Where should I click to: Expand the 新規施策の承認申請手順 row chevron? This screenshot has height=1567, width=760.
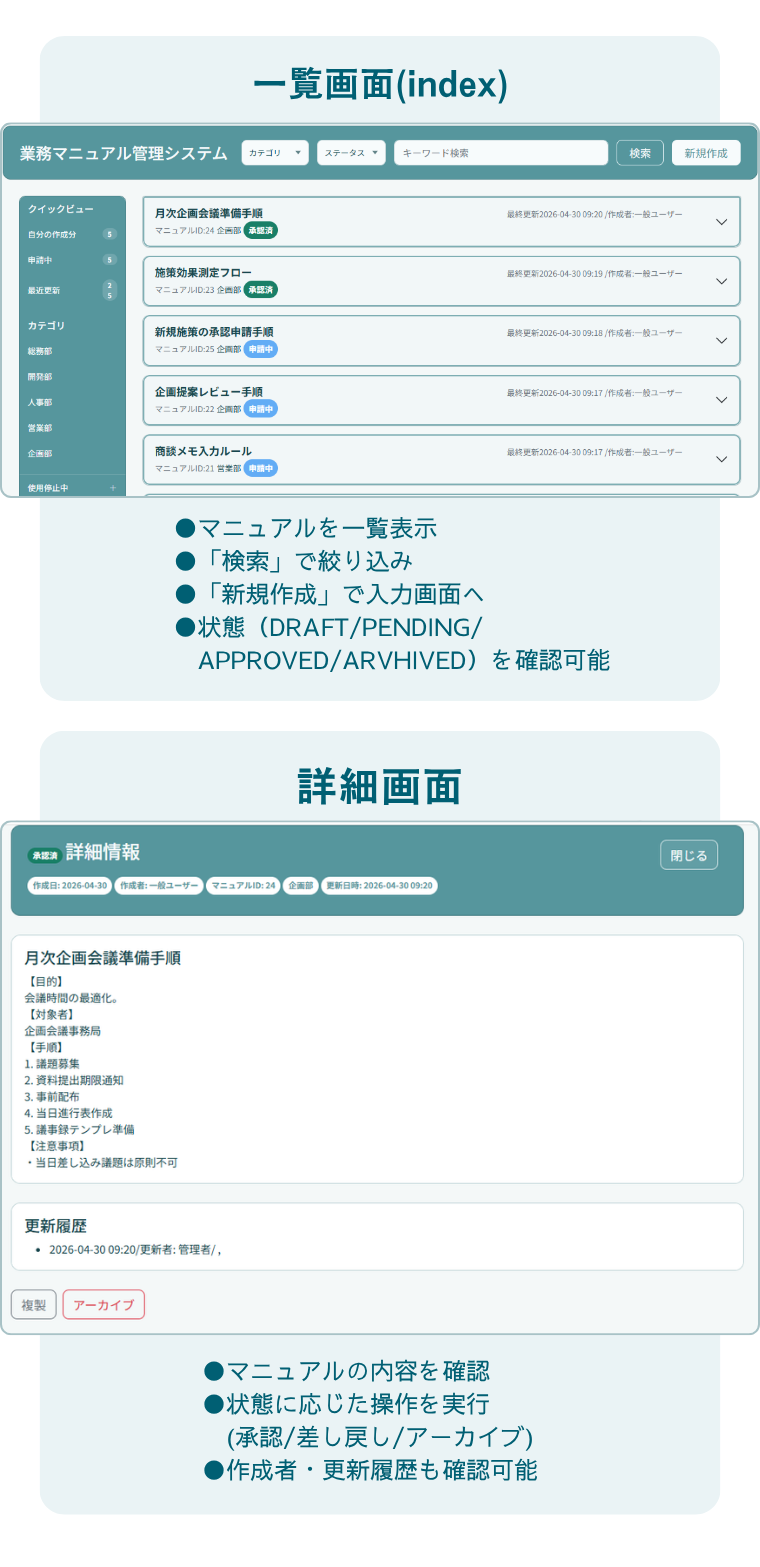tap(722, 340)
